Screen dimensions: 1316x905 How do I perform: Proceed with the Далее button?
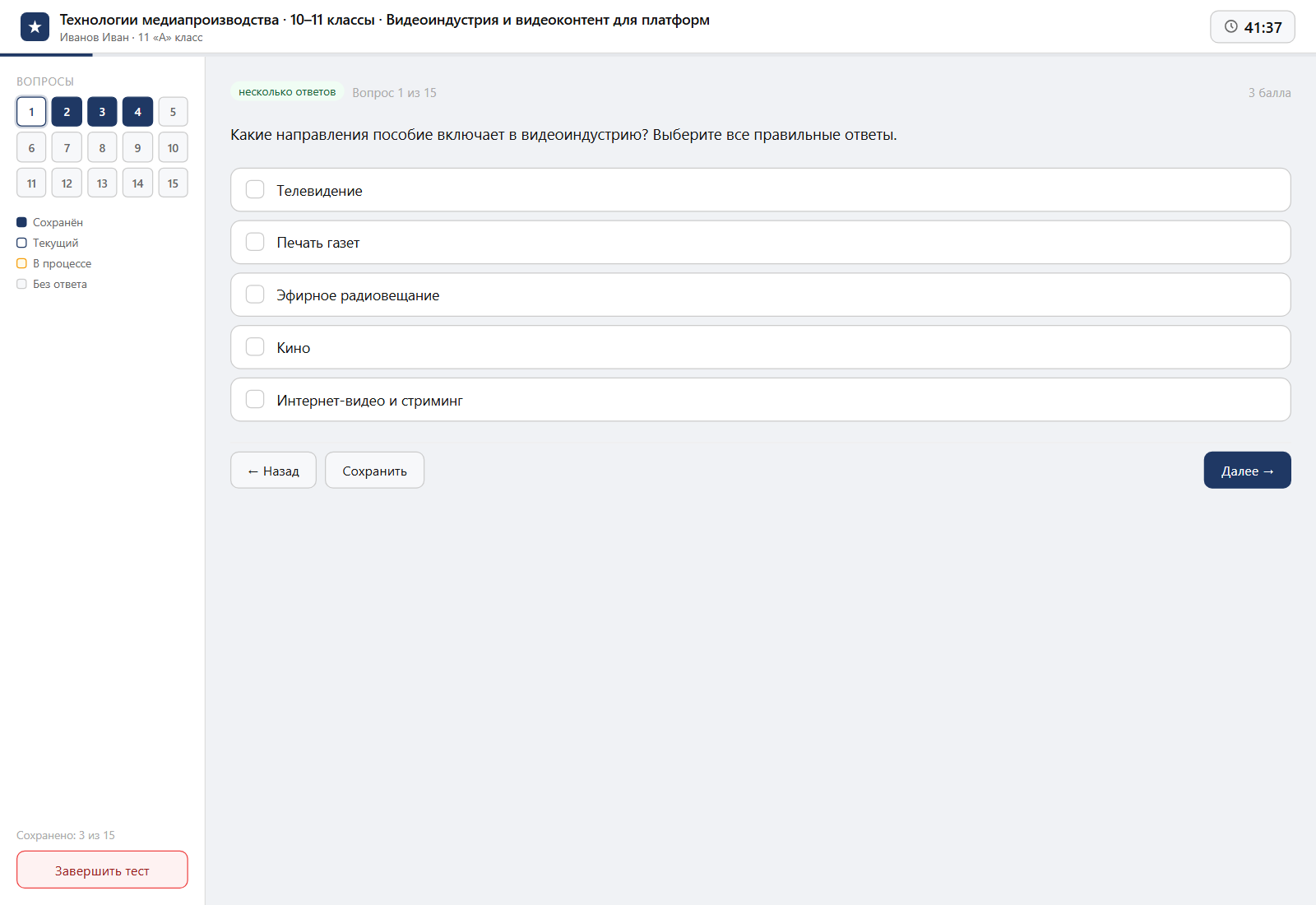[1247, 471]
